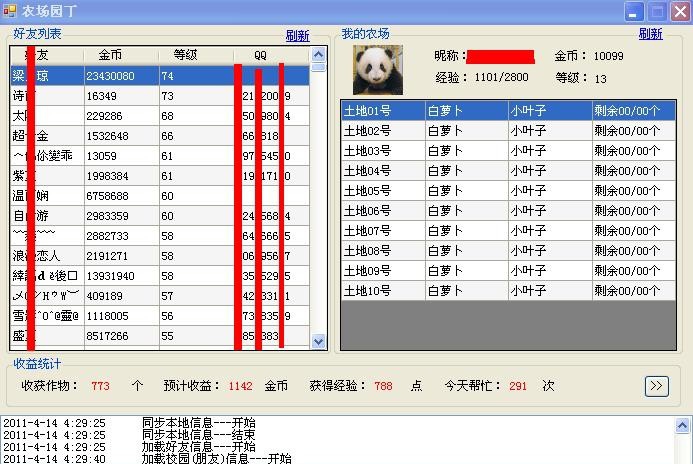Screen dimensions: 693x464
Task: Select friend row with 16349 coins
Action: (160, 96)
